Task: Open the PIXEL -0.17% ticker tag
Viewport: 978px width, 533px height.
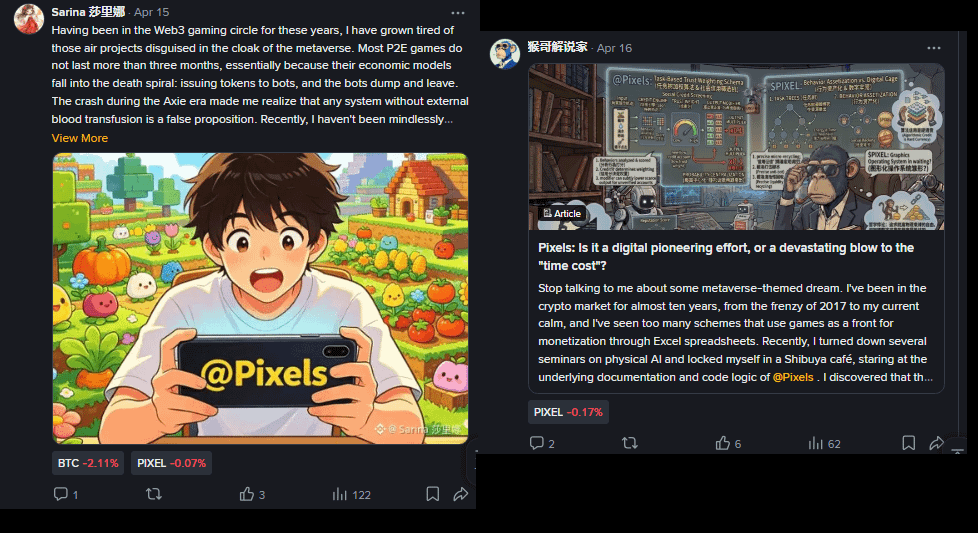Action: coord(568,412)
